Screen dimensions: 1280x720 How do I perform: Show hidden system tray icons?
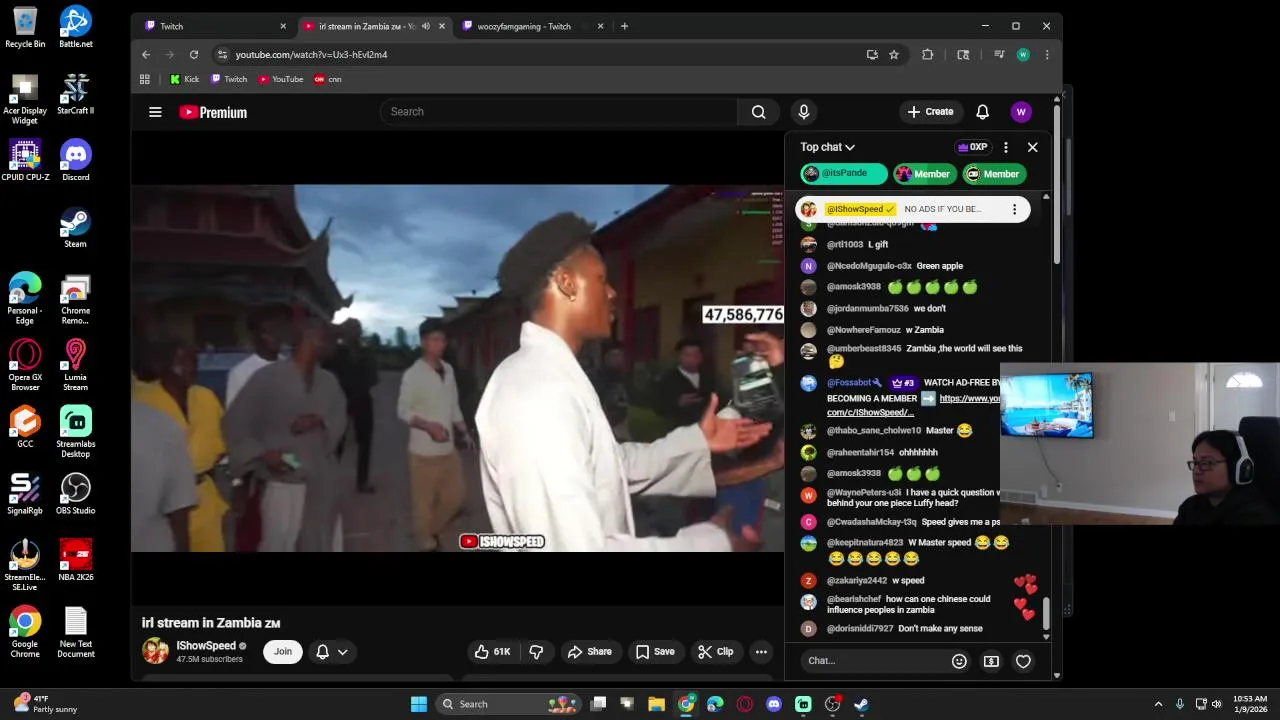(1158, 704)
